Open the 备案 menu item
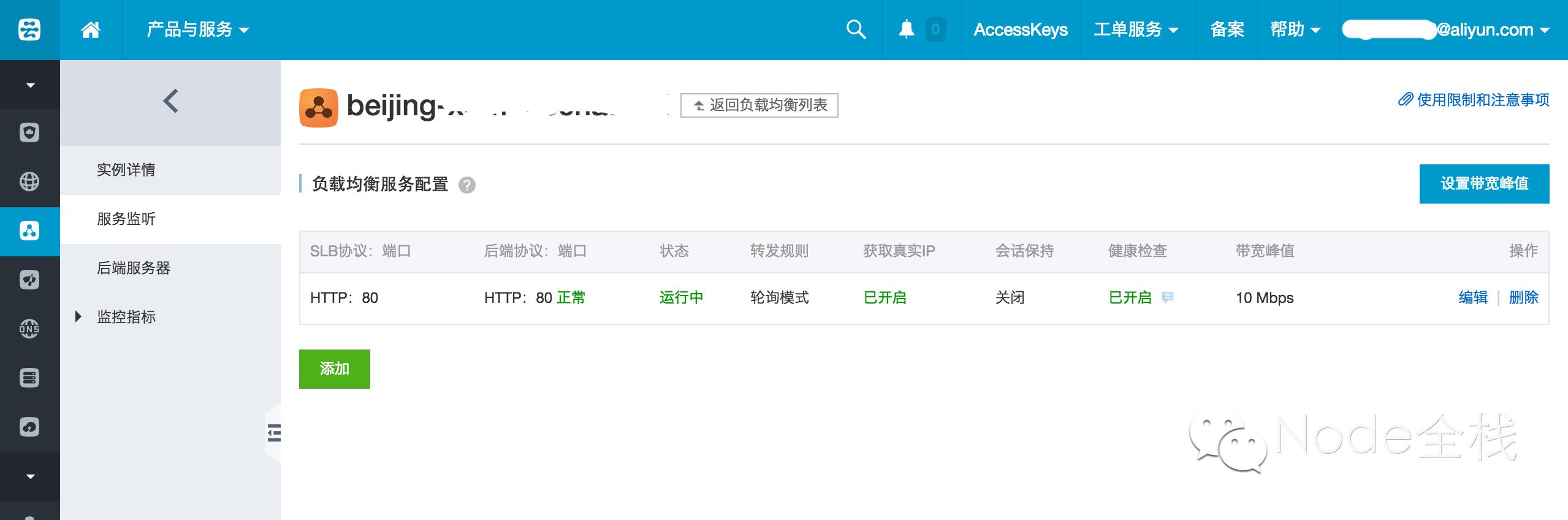The width and height of the screenshot is (1568, 520). (x=1227, y=29)
